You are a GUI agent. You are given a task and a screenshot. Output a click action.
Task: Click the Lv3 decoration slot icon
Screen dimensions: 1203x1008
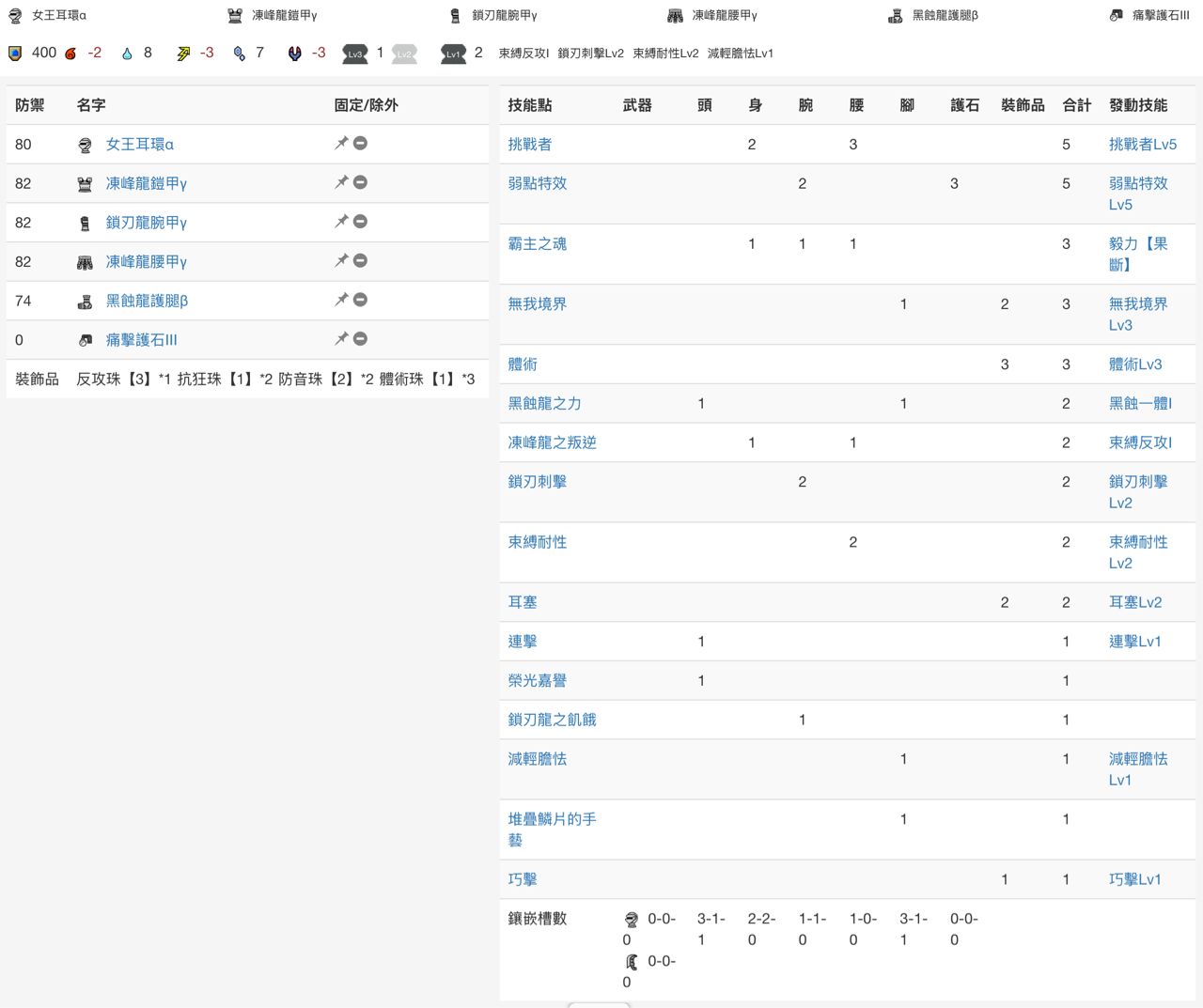tap(354, 54)
